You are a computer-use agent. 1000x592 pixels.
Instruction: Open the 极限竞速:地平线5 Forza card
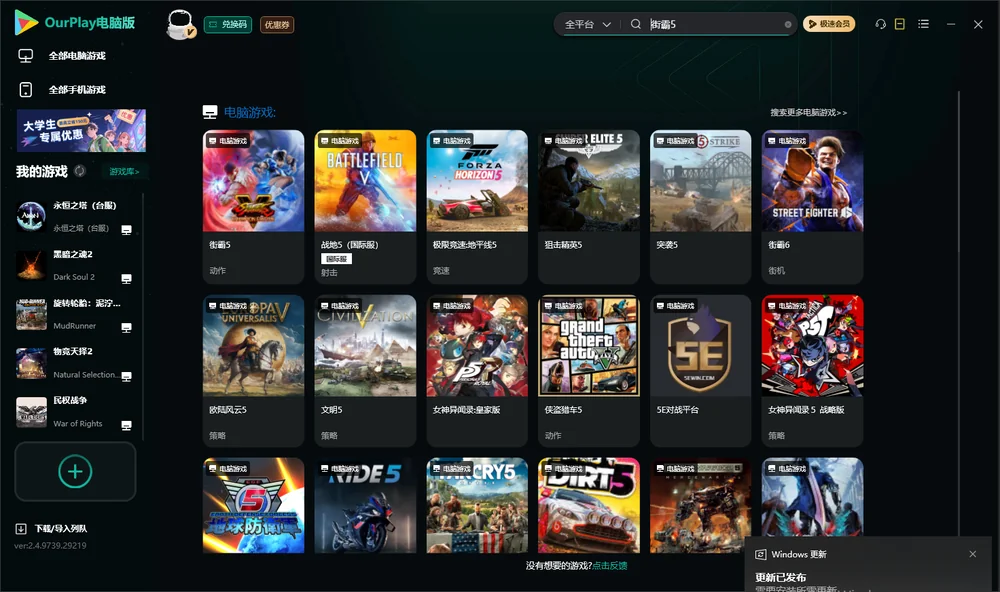(x=477, y=207)
